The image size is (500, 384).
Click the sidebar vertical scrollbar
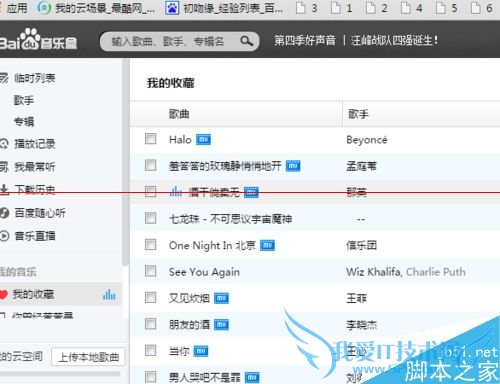[x=125, y=162]
